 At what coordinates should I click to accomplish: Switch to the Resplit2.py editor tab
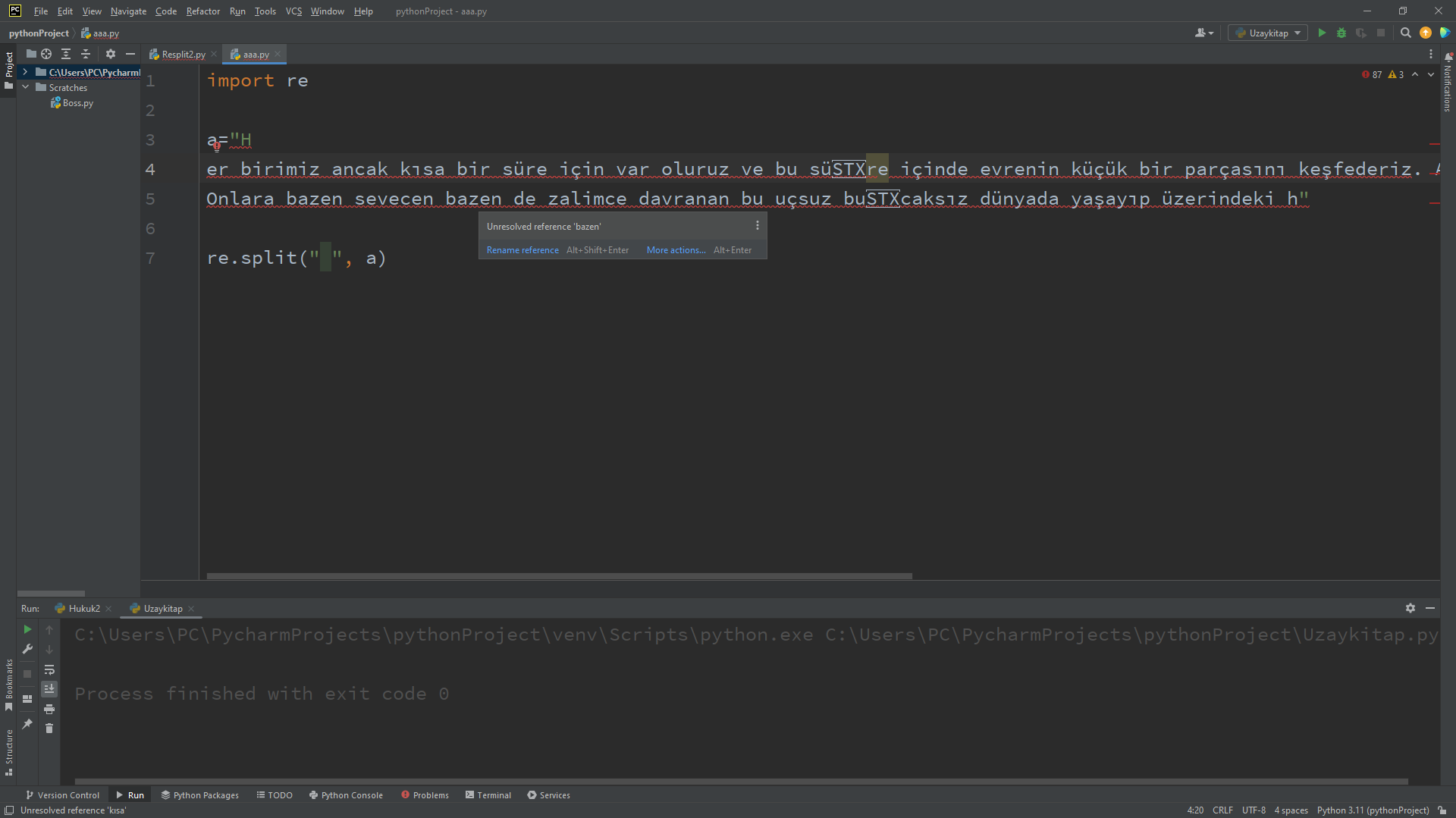pyautogui.click(x=183, y=55)
